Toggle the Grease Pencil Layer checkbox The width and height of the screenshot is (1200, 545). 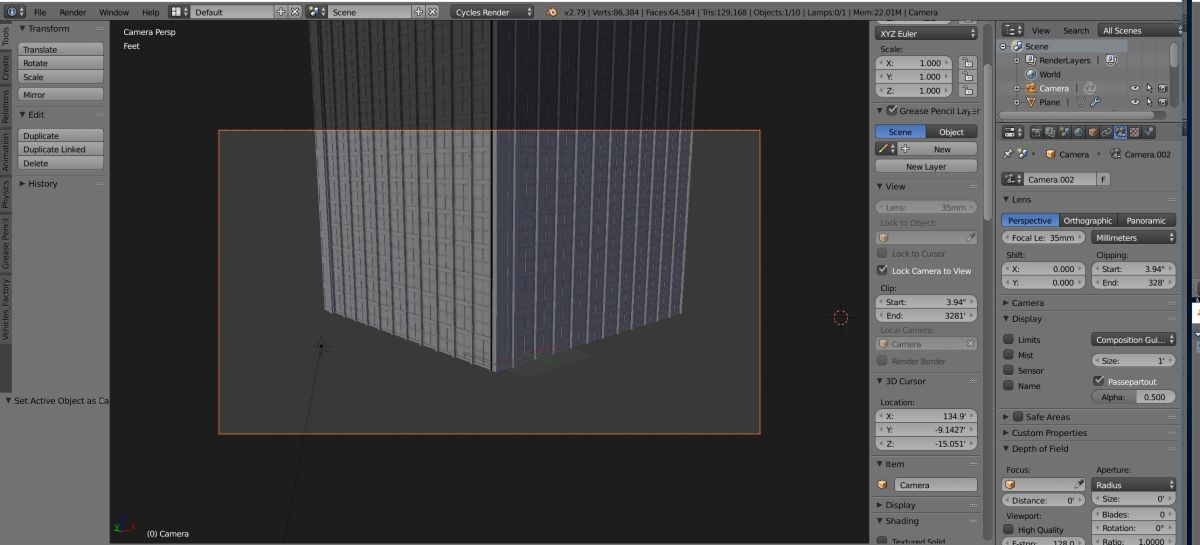coord(892,110)
